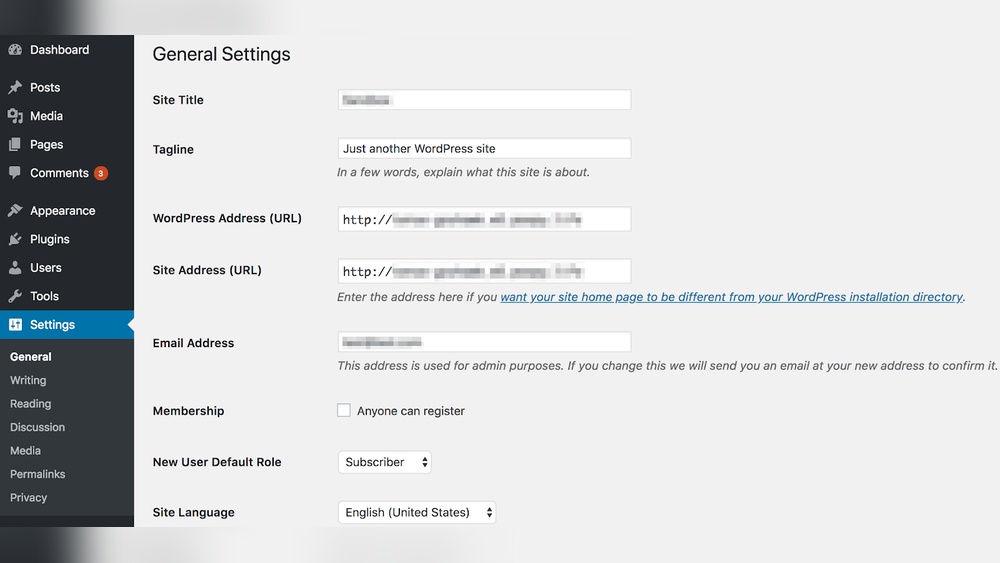1000x563 pixels.
Task: Click the Appearance paintbrush icon
Action: tap(15, 210)
